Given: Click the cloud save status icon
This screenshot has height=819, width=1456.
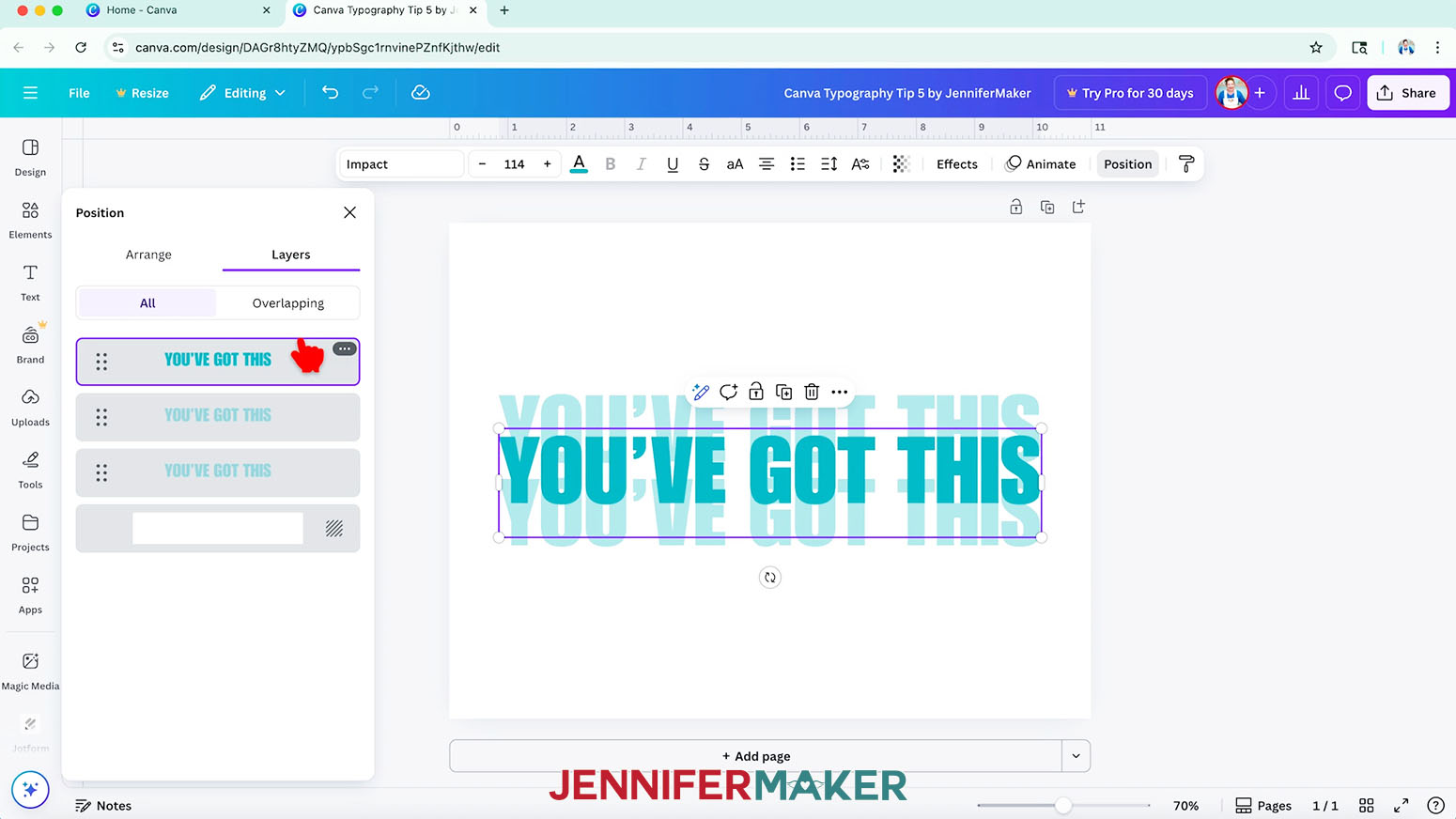Looking at the screenshot, I should [x=421, y=92].
